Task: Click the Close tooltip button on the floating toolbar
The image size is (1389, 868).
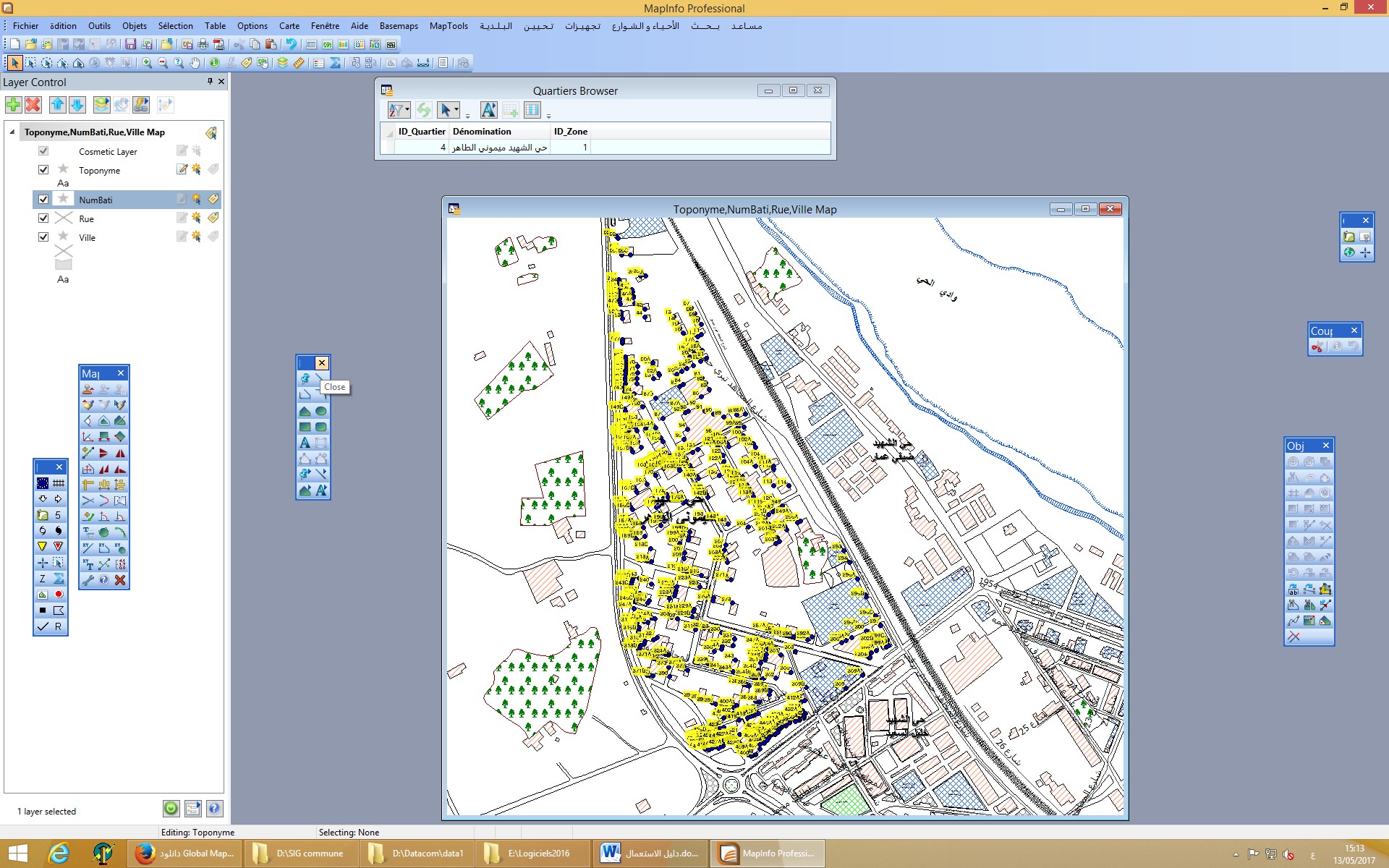Action: [320, 362]
